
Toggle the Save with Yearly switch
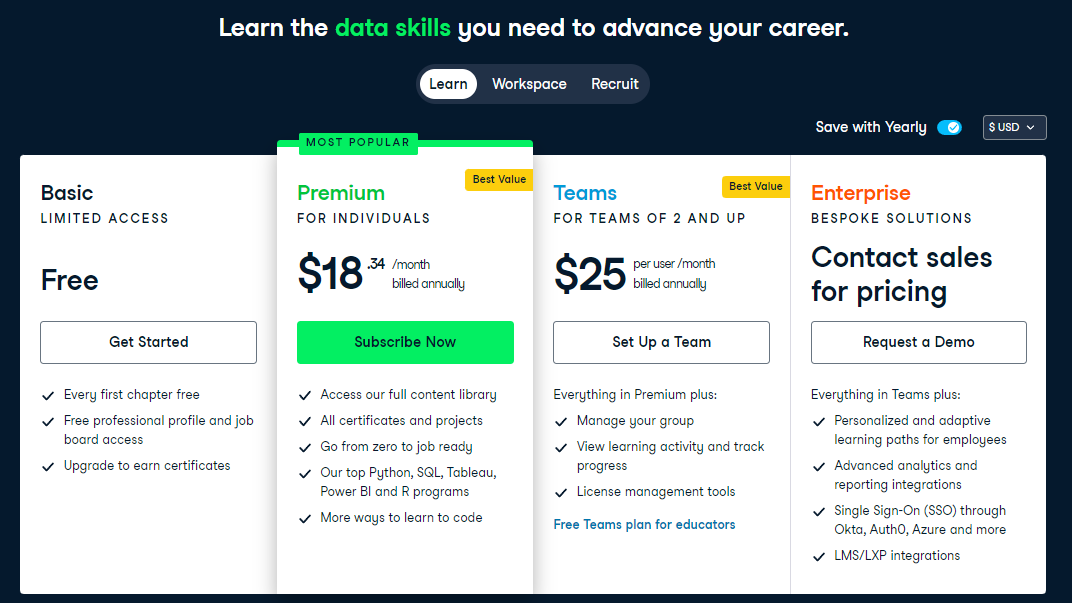pos(949,127)
